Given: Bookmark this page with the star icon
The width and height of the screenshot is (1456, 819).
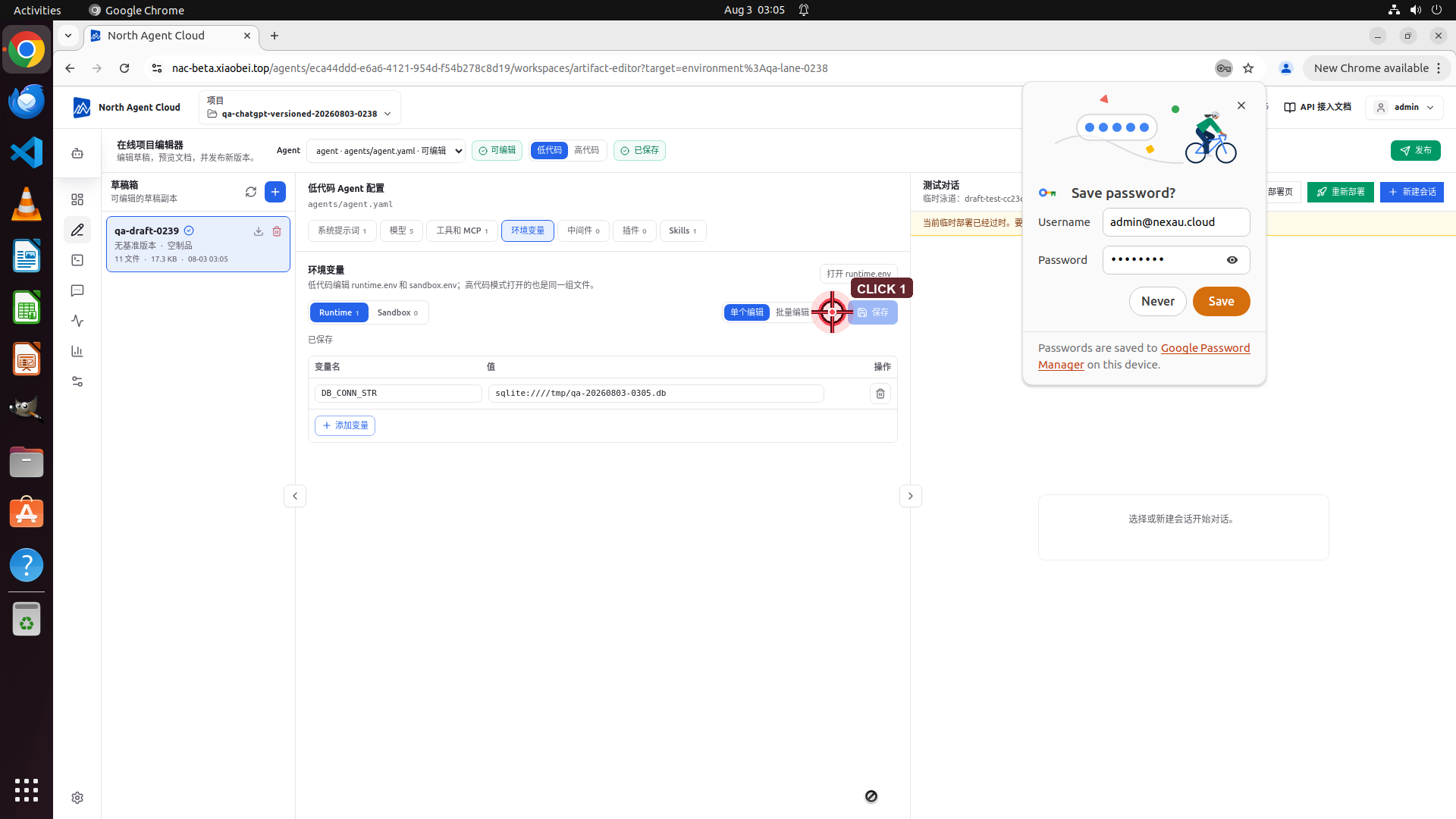Looking at the screenshot, I should [1248, 68].
